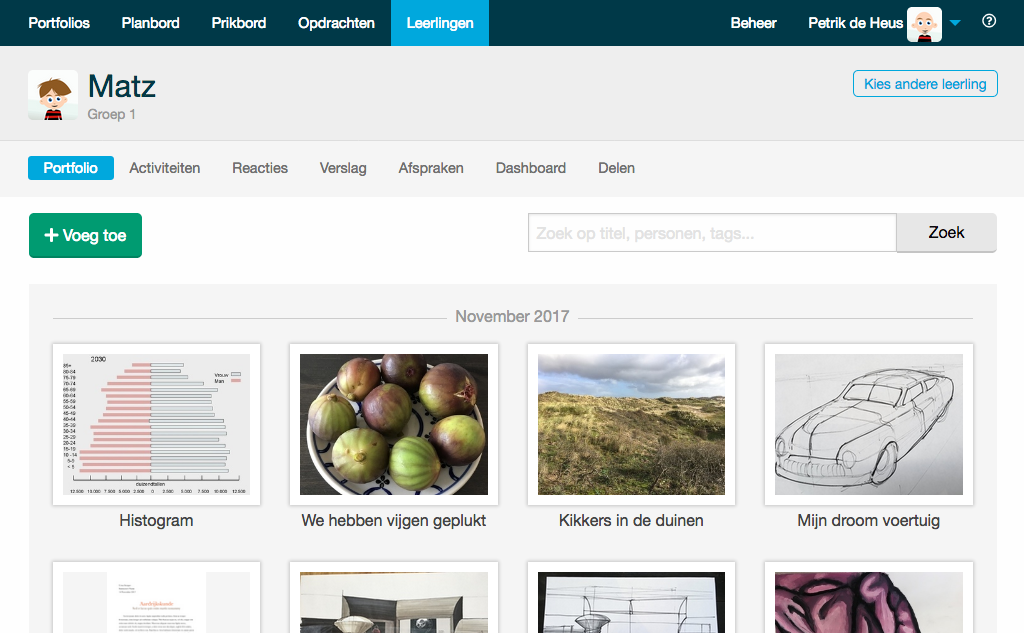Click the Matz student name heading

[x=121, y=86]
